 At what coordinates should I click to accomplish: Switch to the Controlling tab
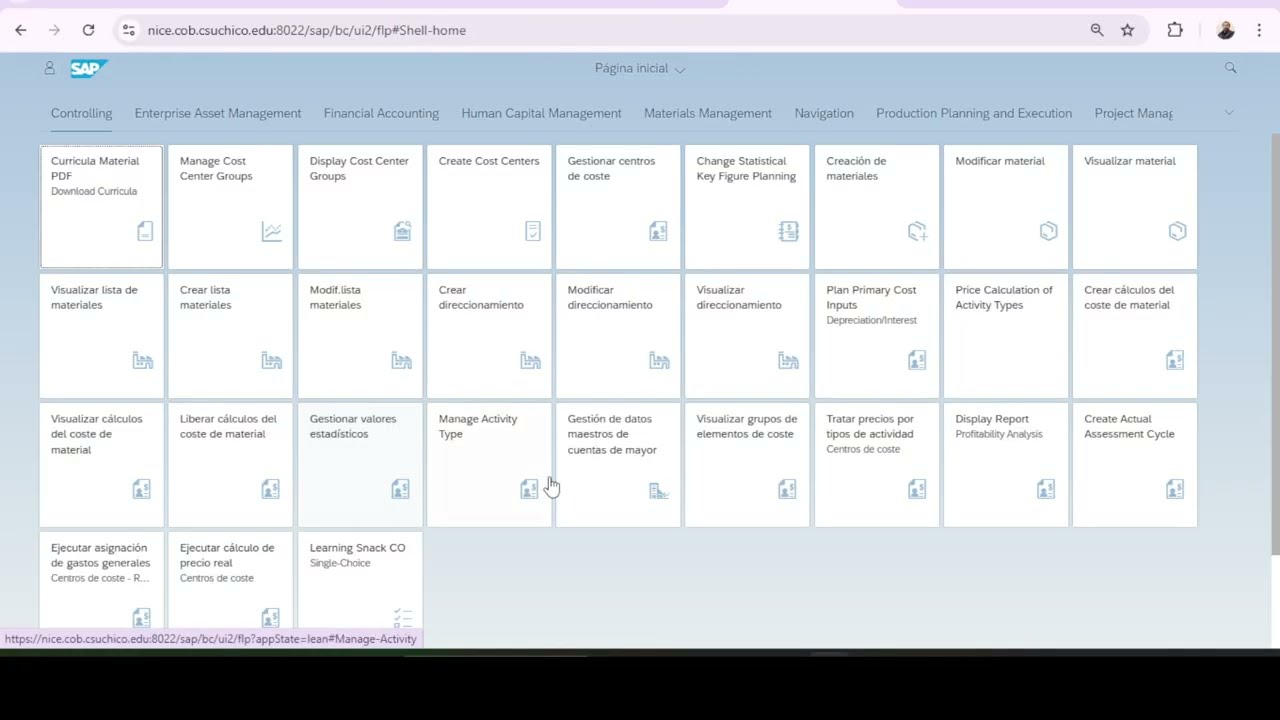coord(82,113)
